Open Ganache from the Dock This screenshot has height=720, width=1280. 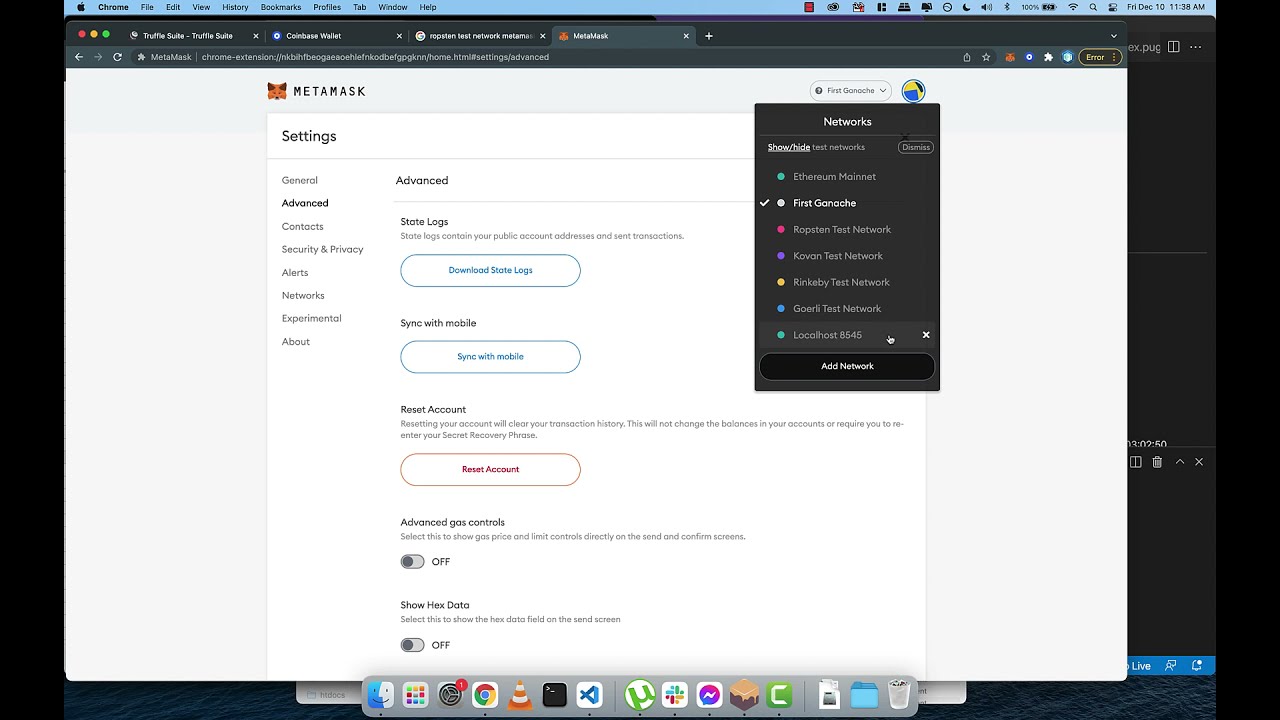[x=744, y=694]
